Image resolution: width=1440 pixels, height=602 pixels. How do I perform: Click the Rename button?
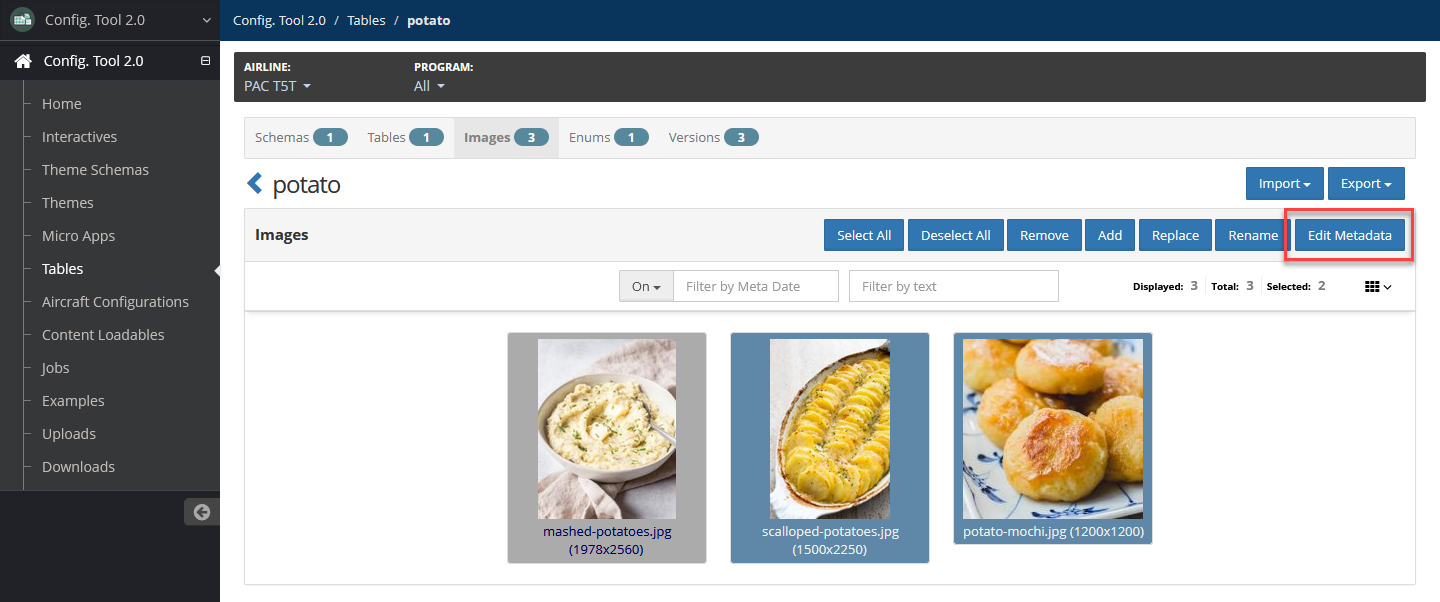(1252, 235)
